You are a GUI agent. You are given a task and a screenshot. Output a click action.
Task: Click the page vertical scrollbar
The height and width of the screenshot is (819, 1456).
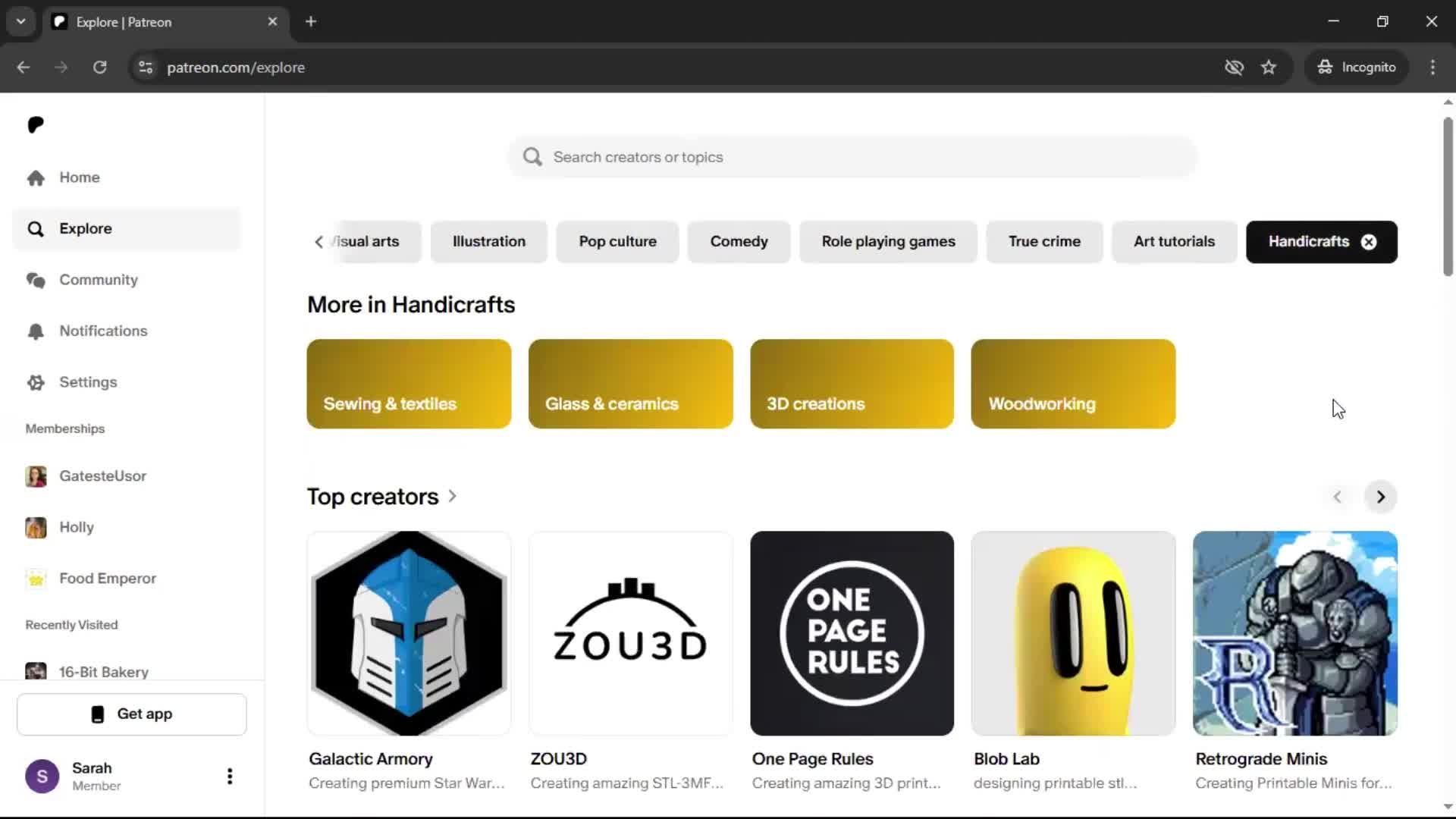tap(1448, 197)
